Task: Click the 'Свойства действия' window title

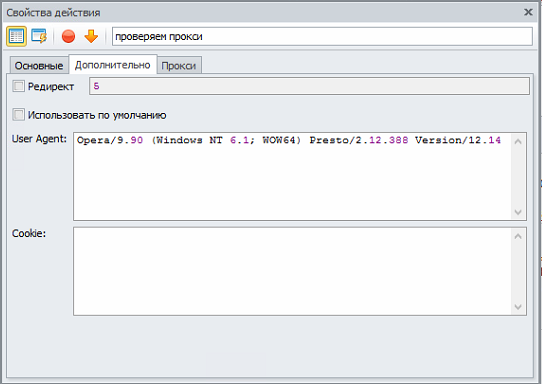Action: pos(53,13)
